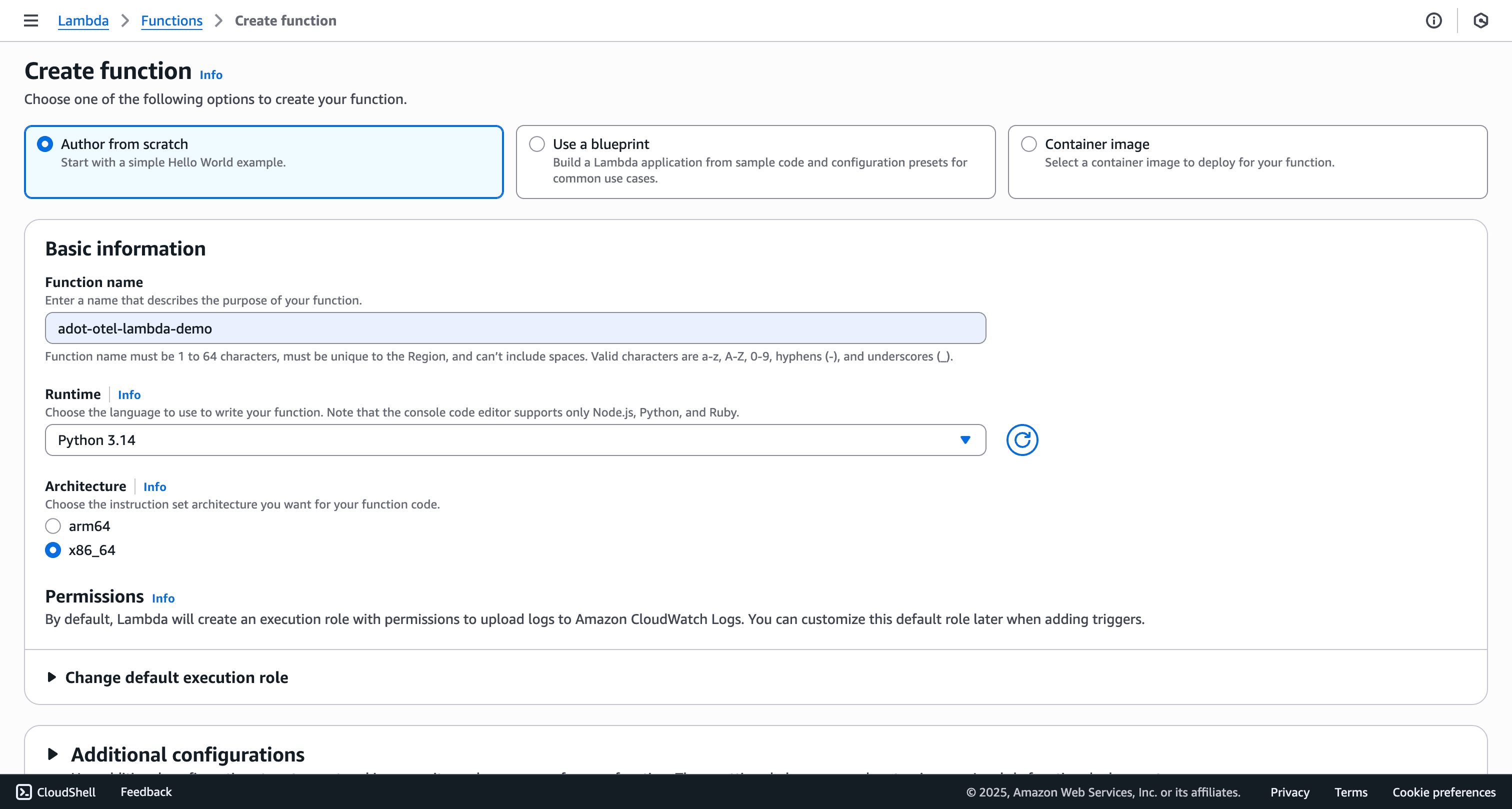This screenshot has height=809, width=1512.
Task: Open the Python 3.14 runtime dropdown
Action: pyautogui.click(x=515, y=439)
